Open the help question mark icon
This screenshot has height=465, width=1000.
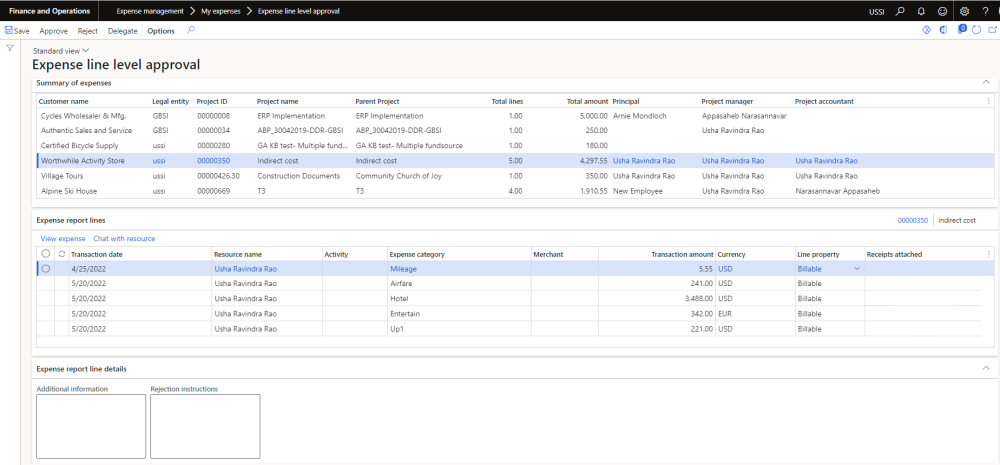pos(985,11)
